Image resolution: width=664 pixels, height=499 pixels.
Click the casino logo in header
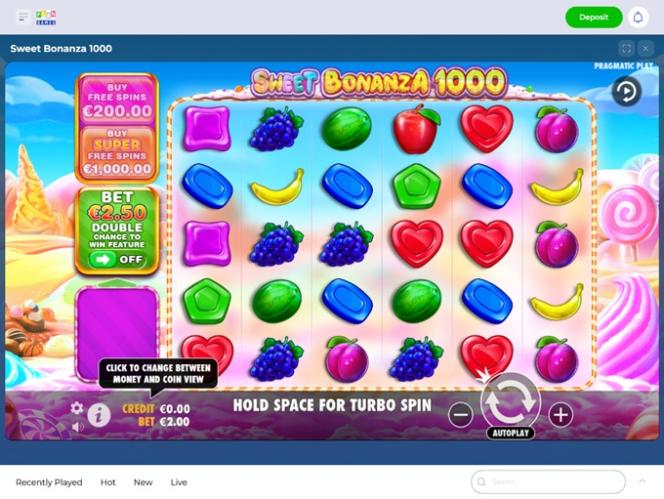point(46,17)
